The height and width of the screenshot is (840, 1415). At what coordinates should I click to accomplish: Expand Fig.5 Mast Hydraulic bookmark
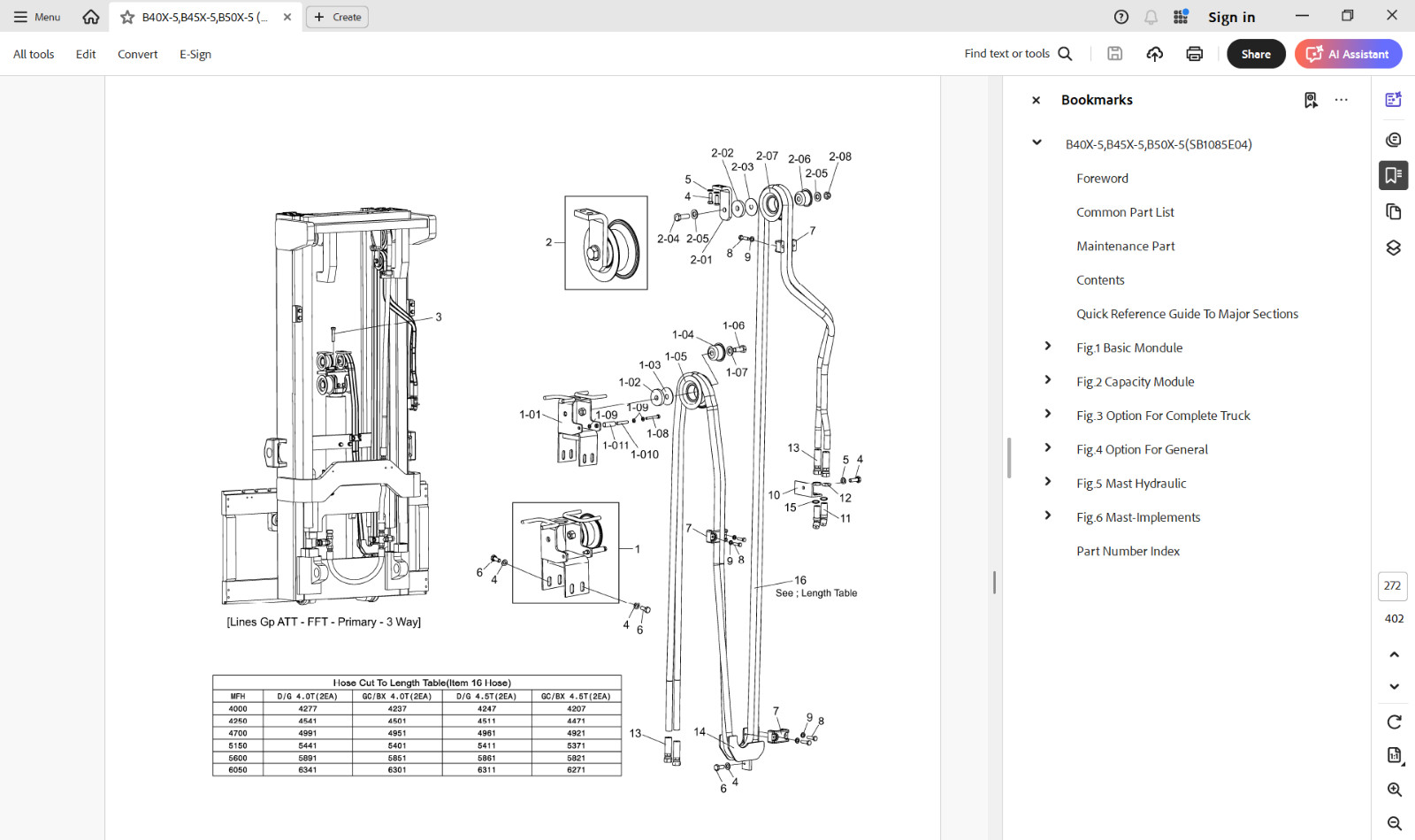(x=1048, y=481)
